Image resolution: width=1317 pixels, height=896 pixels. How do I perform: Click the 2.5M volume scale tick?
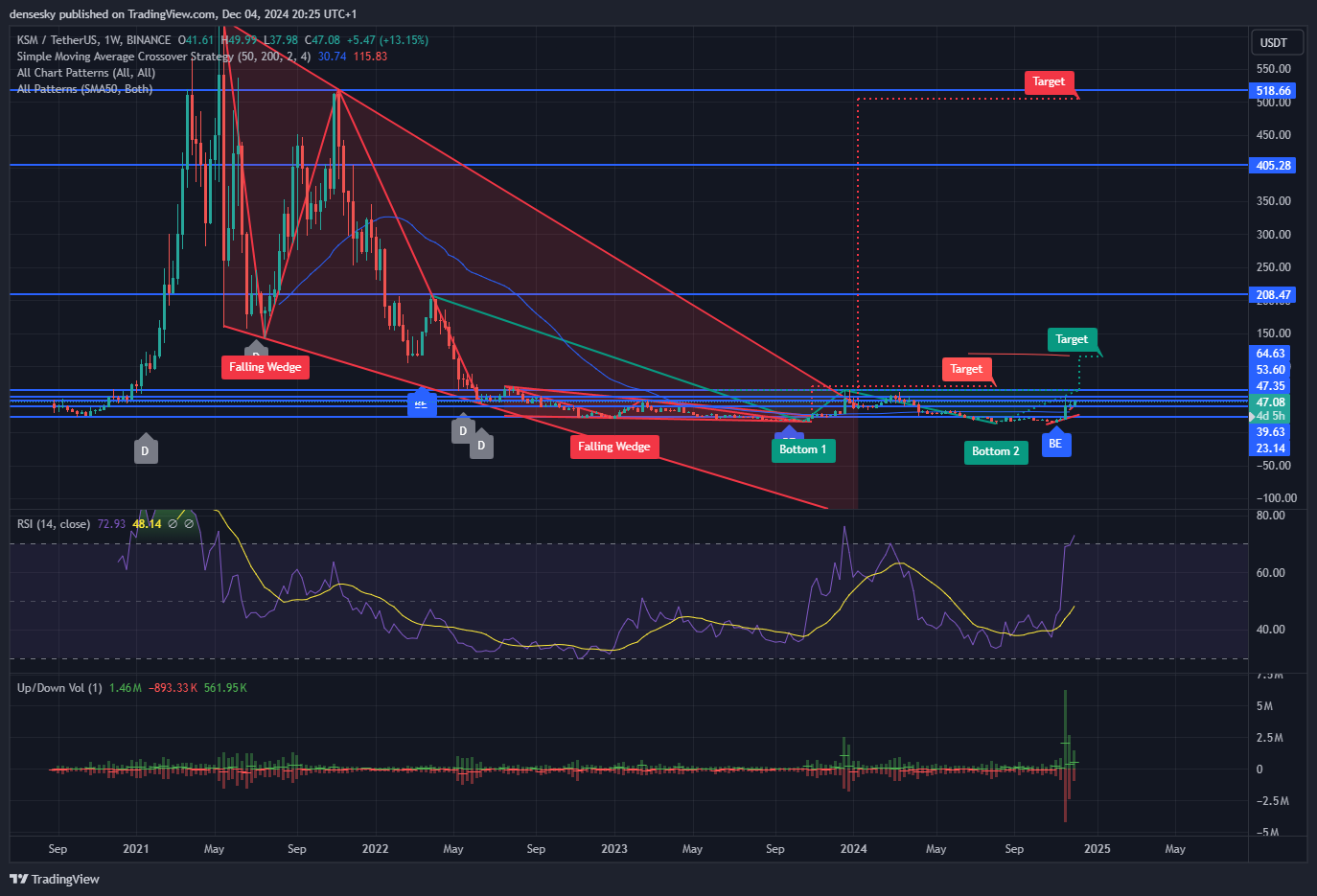[x=1269, y=738]
